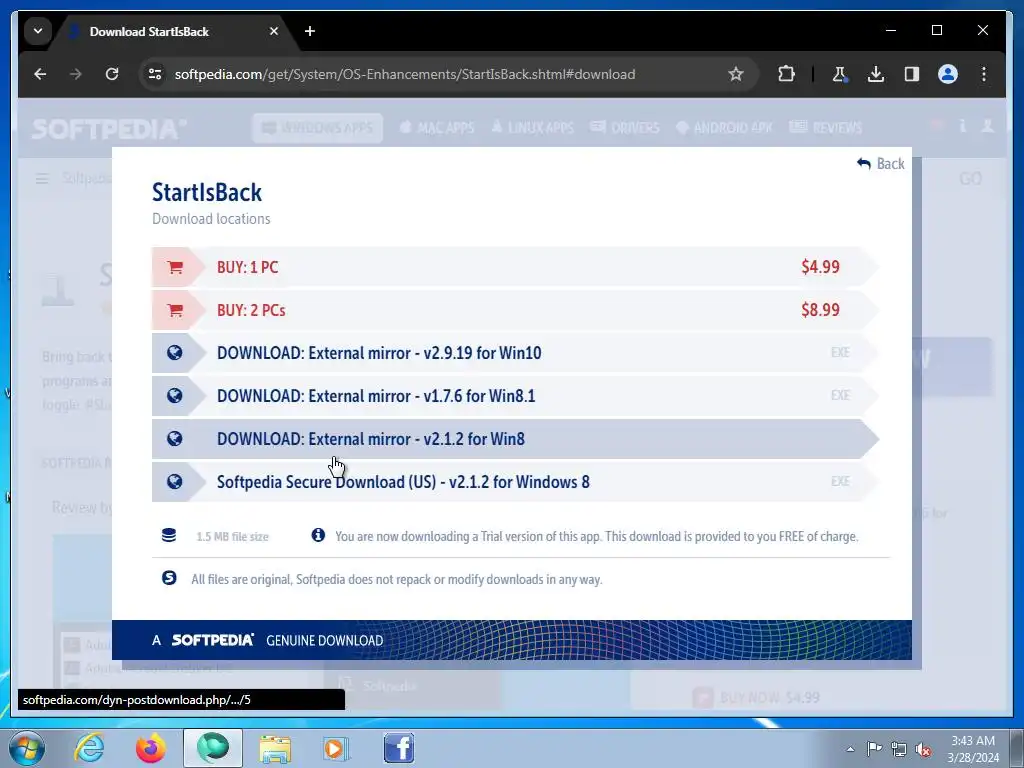The image size is (1024, 768).
Task: Click the Softpedia S icon by original files note
Action: (169, 578)
